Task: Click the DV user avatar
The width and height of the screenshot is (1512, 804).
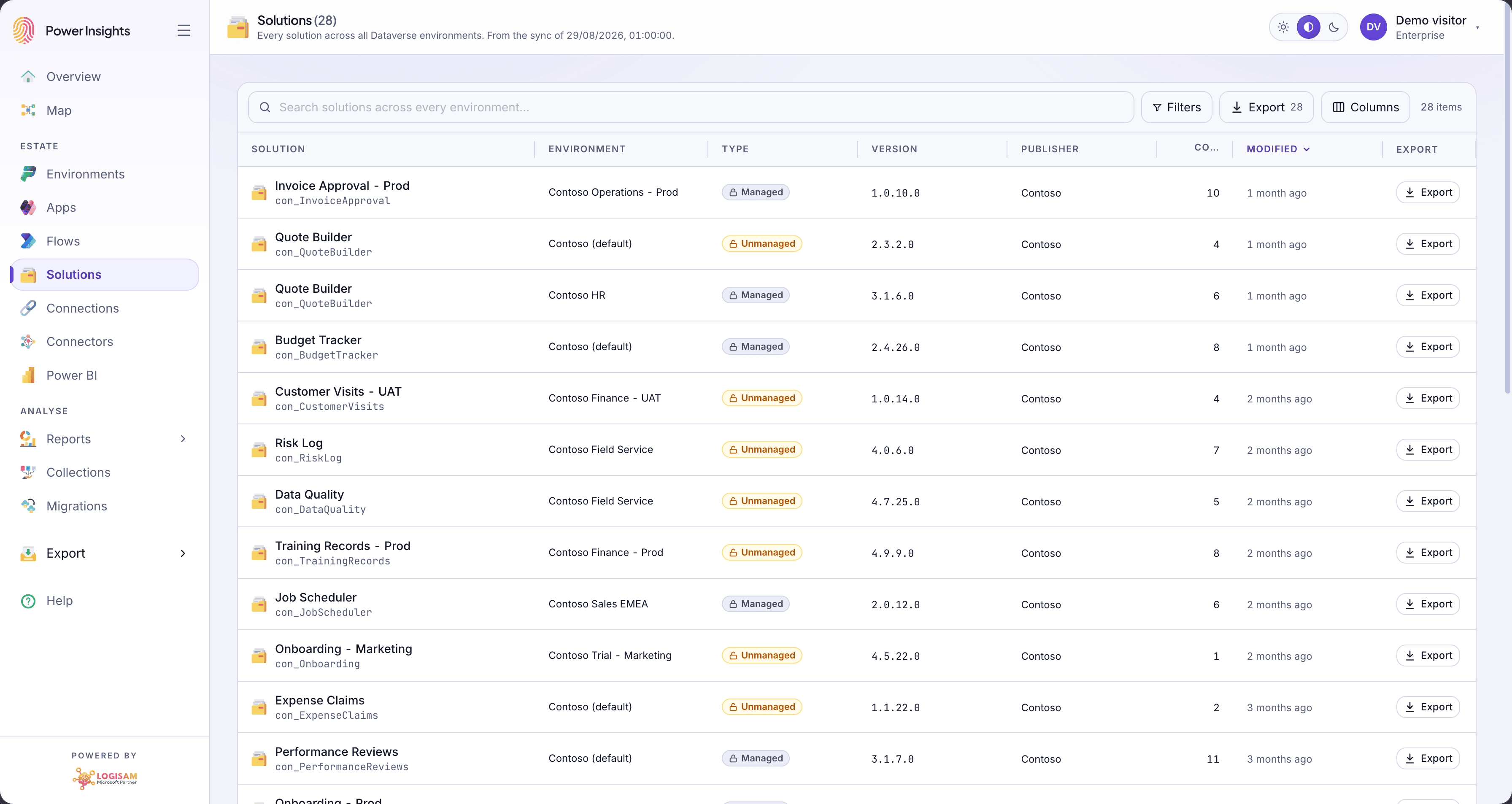Action: click(1374, 27)
